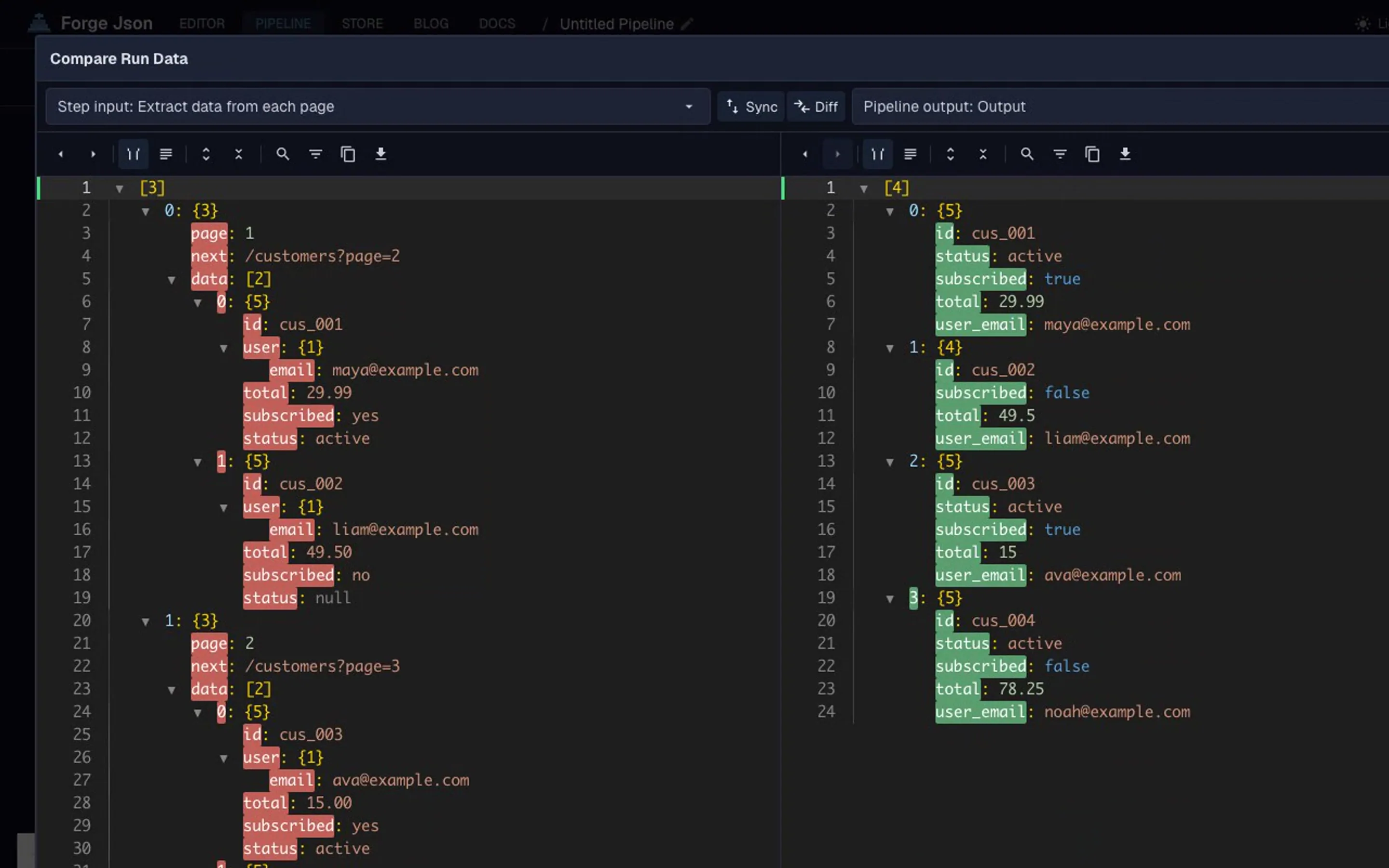The width and height of the screenshot is (1389, 868).
Task: Collapse the 1: {3} node on left line 20
Action: click(145, 621)
